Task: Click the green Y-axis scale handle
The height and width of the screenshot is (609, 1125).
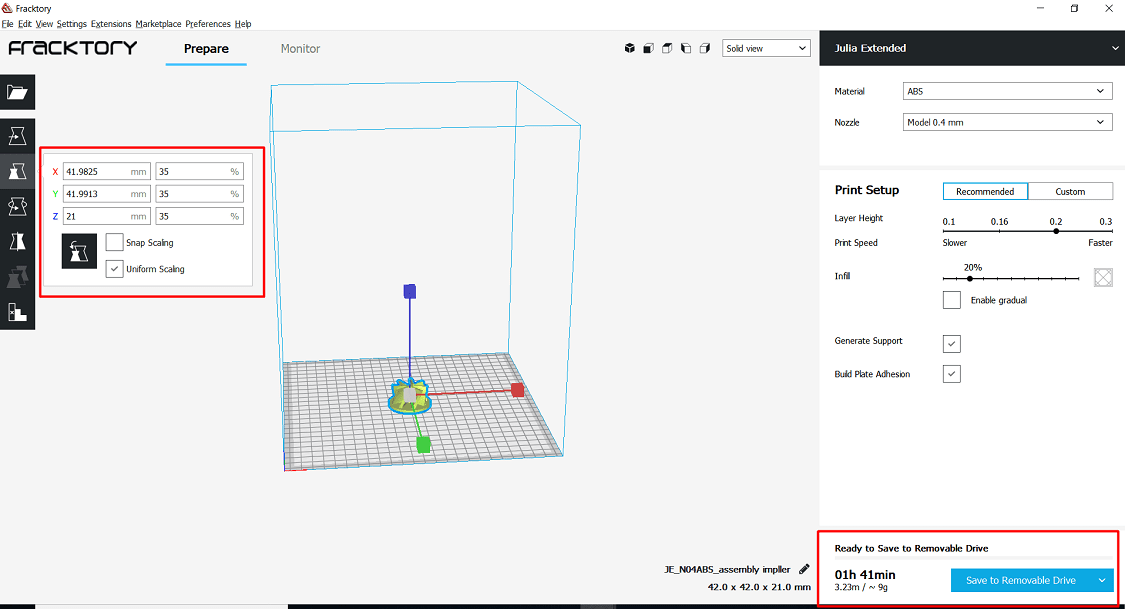Action: pyautogui.click(x=423, y=445)
